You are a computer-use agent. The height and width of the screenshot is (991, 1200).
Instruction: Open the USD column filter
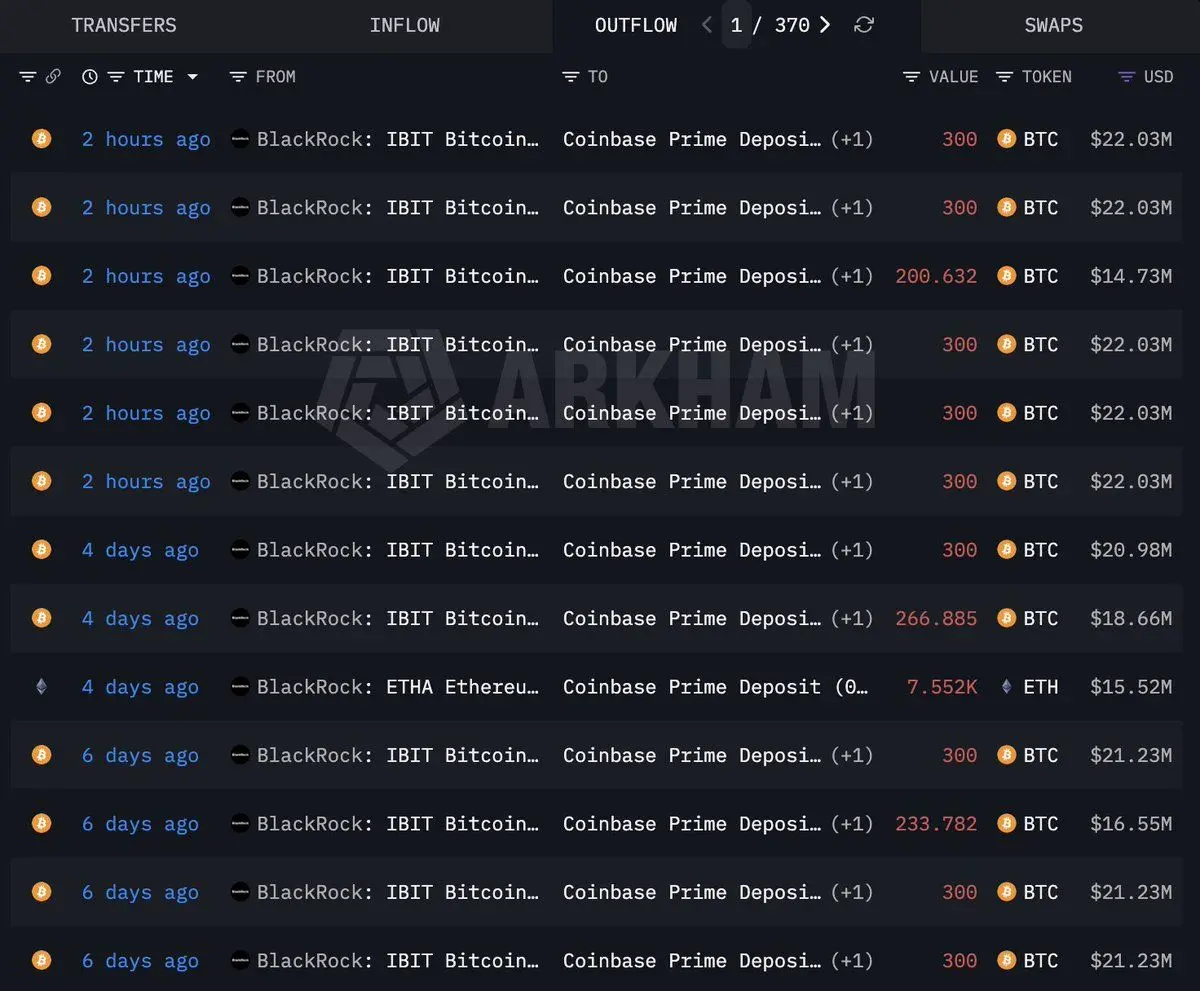1127,77
